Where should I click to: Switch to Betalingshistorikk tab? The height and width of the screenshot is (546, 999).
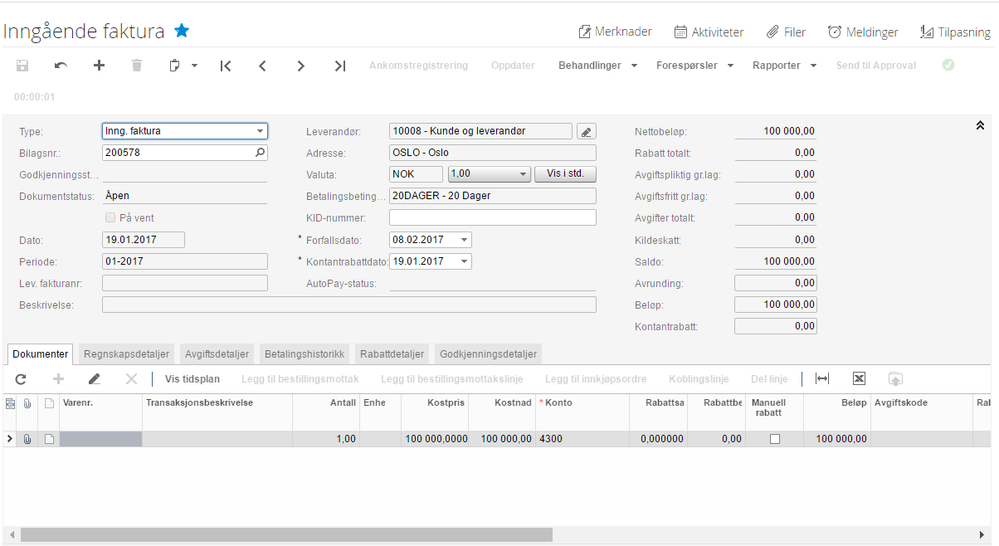coord(305,354)
